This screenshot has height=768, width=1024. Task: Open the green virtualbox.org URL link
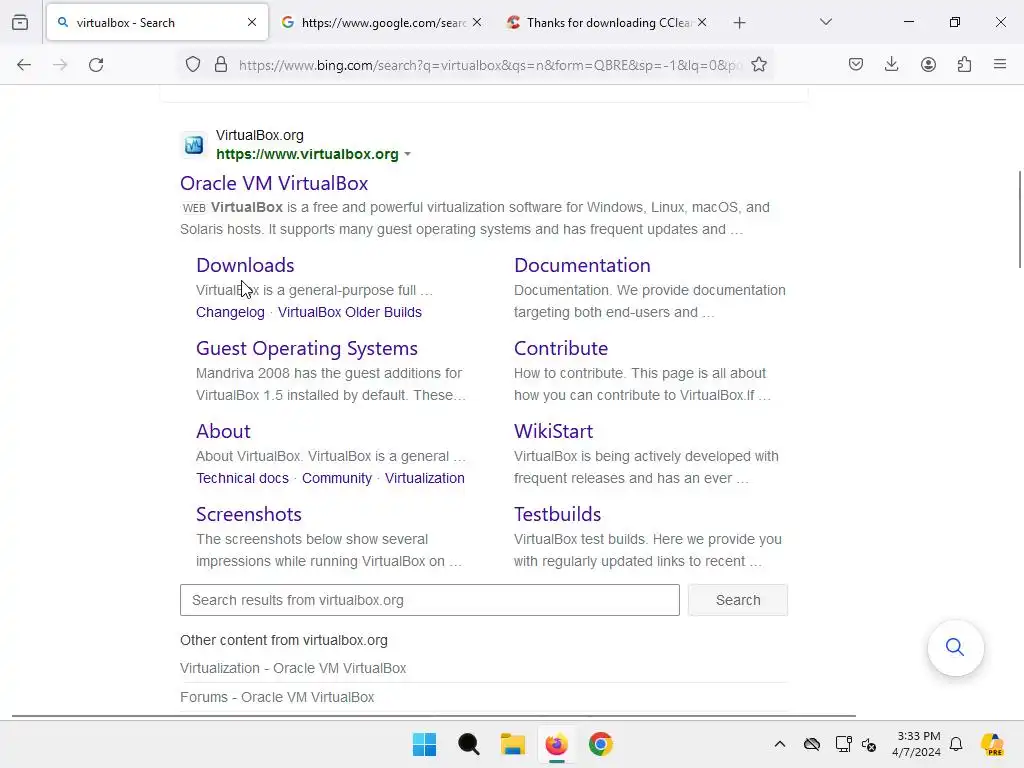(307, 154)
